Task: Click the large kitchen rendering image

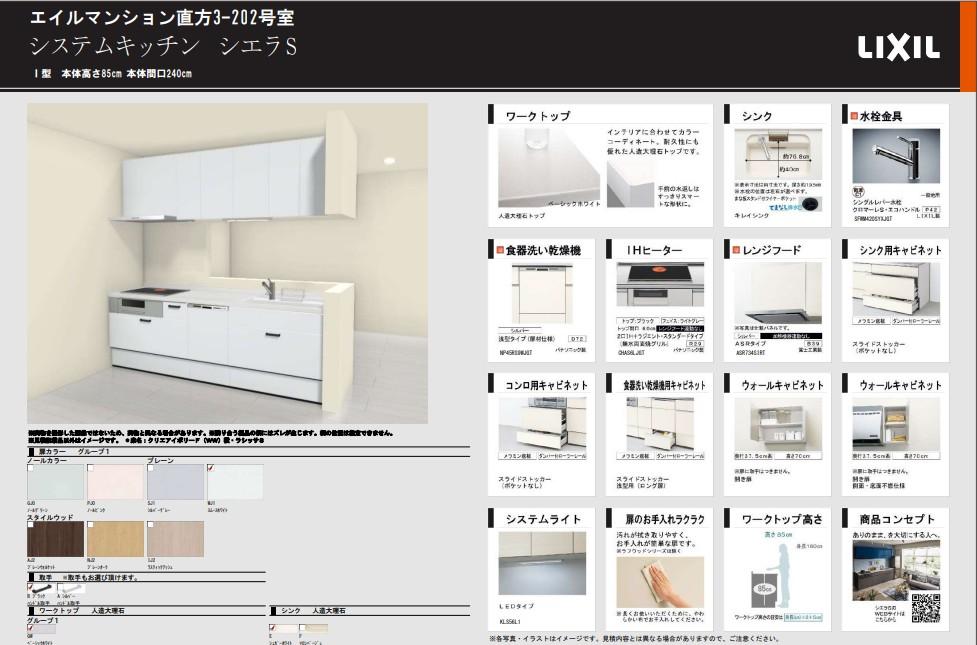Action: pos(227,263)
